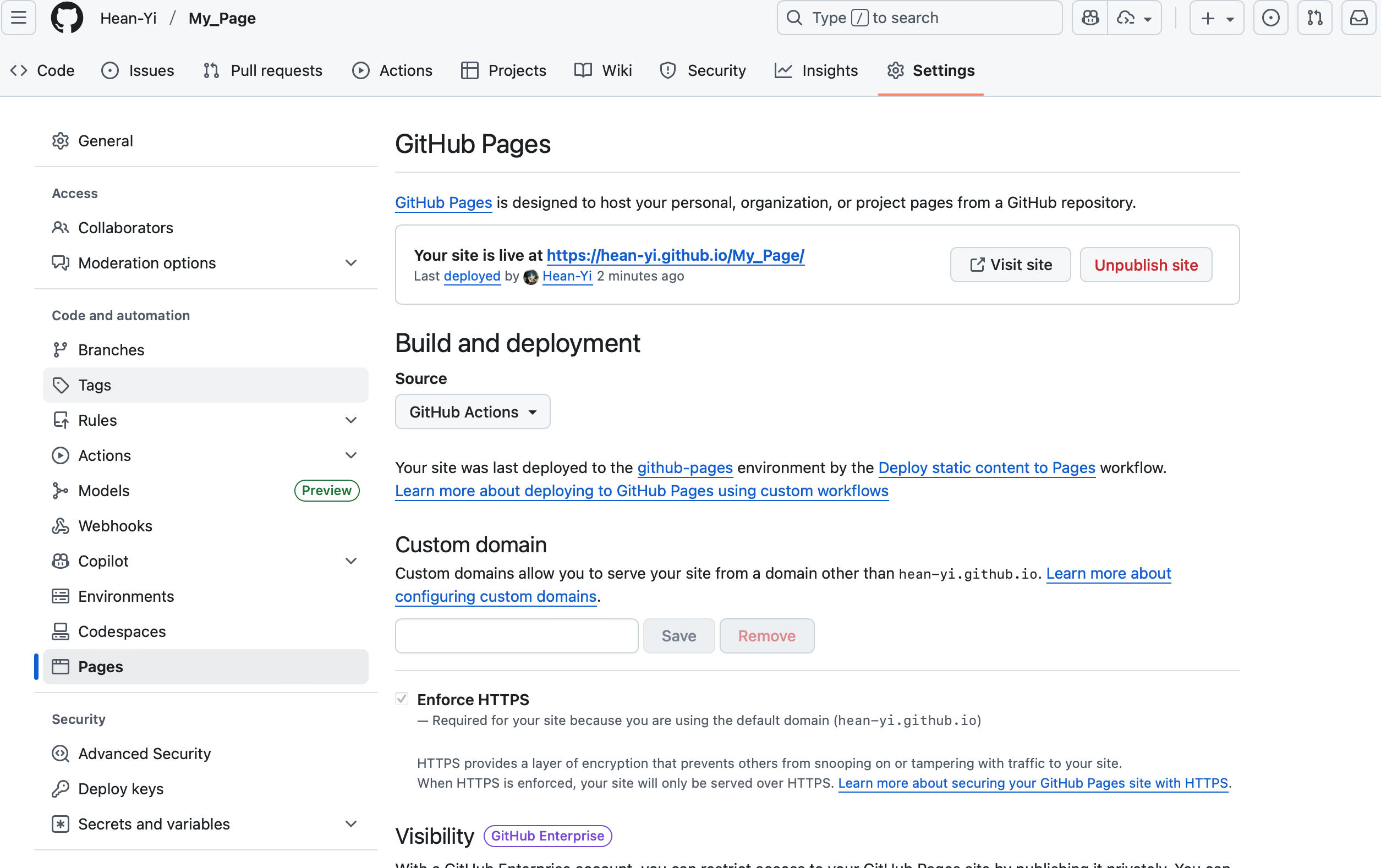The width and height of the screenshot is (1381, 868).
Task: Open Deploy static content to Pages link
Action: (987, 468)
